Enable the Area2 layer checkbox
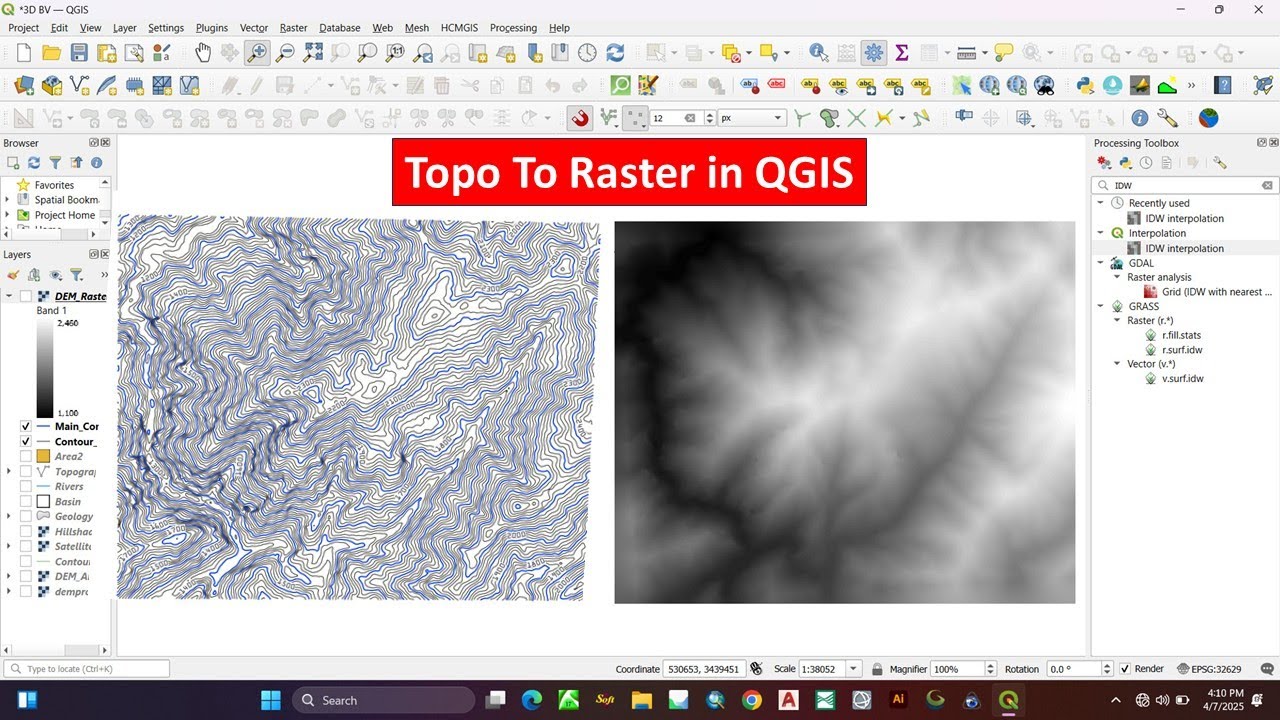The height and width of the screenshot is (720, 1280). (x=25, y=456)
